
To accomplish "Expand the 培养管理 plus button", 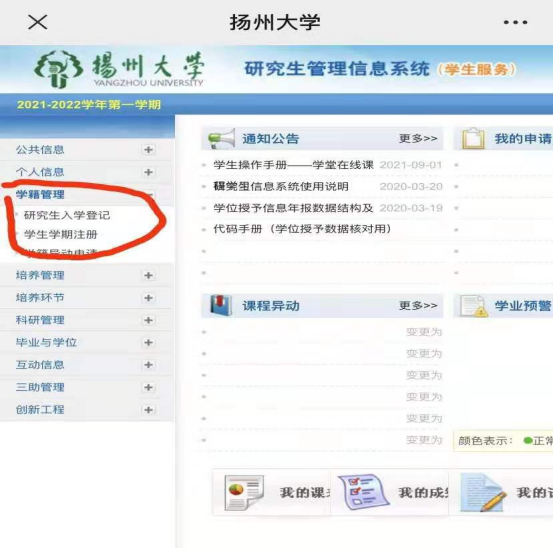I will click(x=148, y=275).
